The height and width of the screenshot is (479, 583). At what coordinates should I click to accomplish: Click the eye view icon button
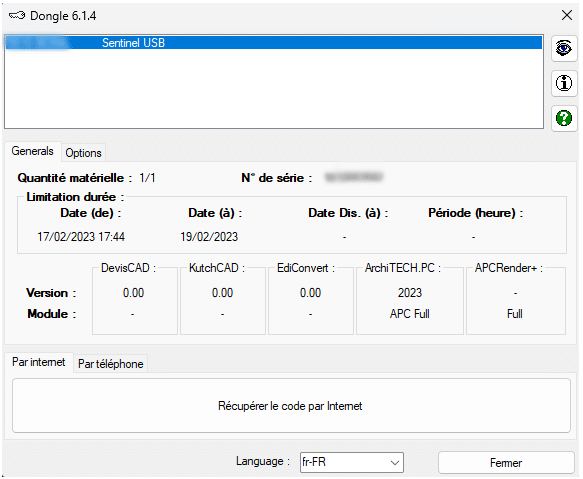564,48
